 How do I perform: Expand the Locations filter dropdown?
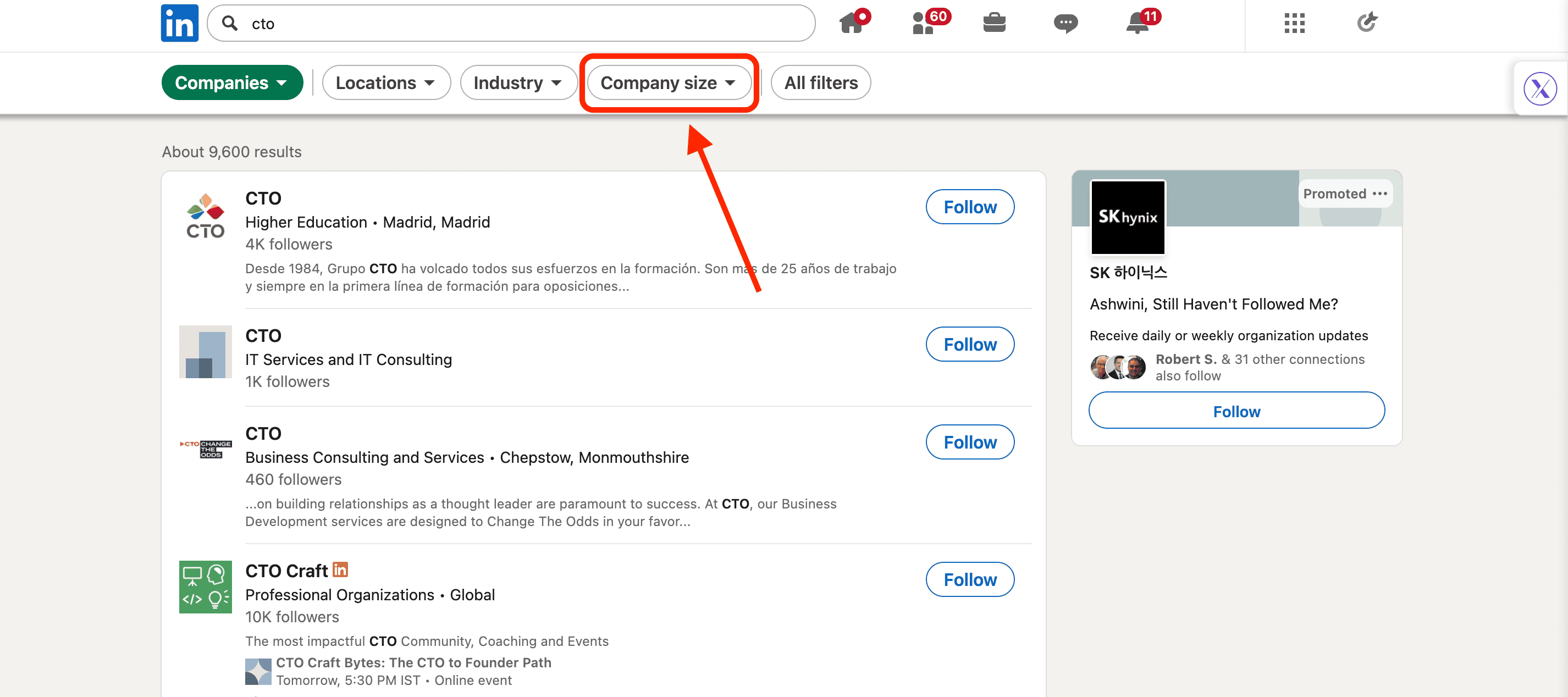click(386, 83)
